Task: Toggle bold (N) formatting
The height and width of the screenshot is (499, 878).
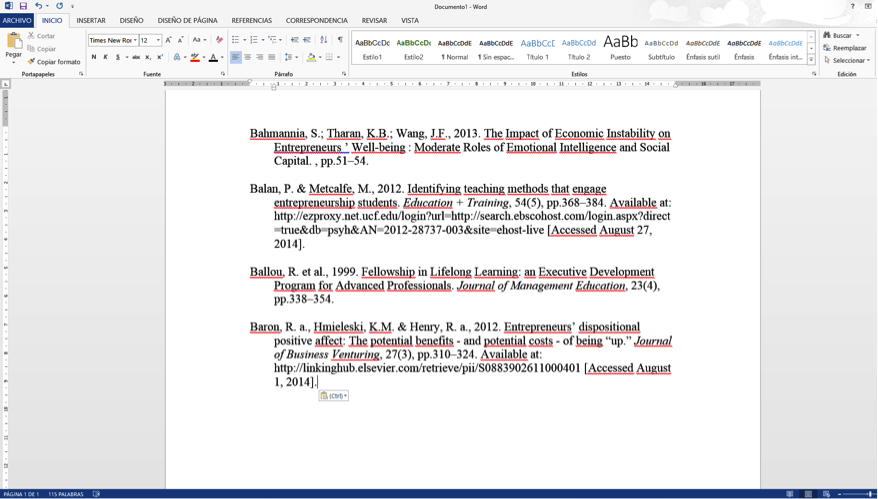Action: (x=94, y=57)
